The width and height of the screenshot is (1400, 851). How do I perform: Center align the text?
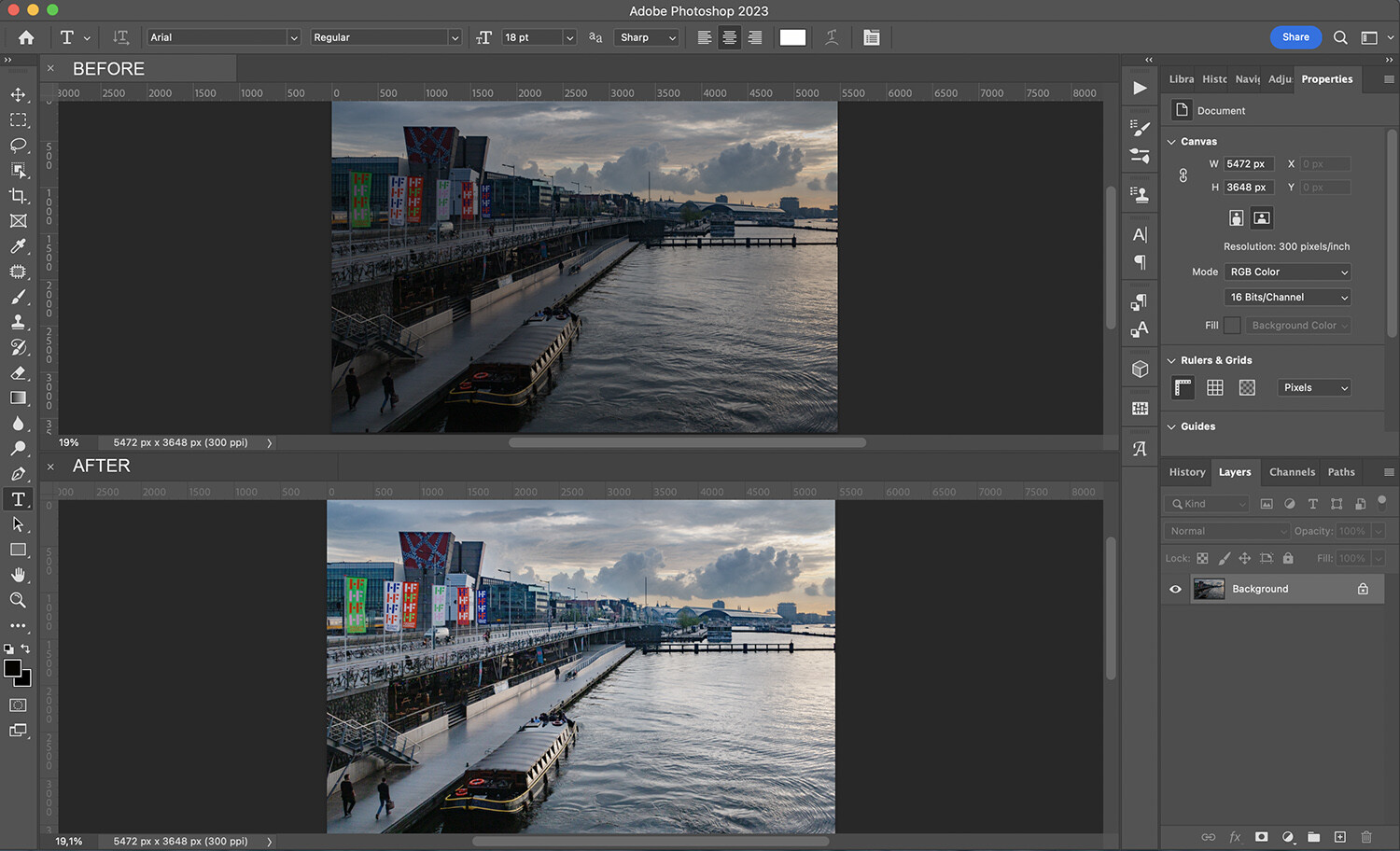pyautogui.click(x=729, y=37)
